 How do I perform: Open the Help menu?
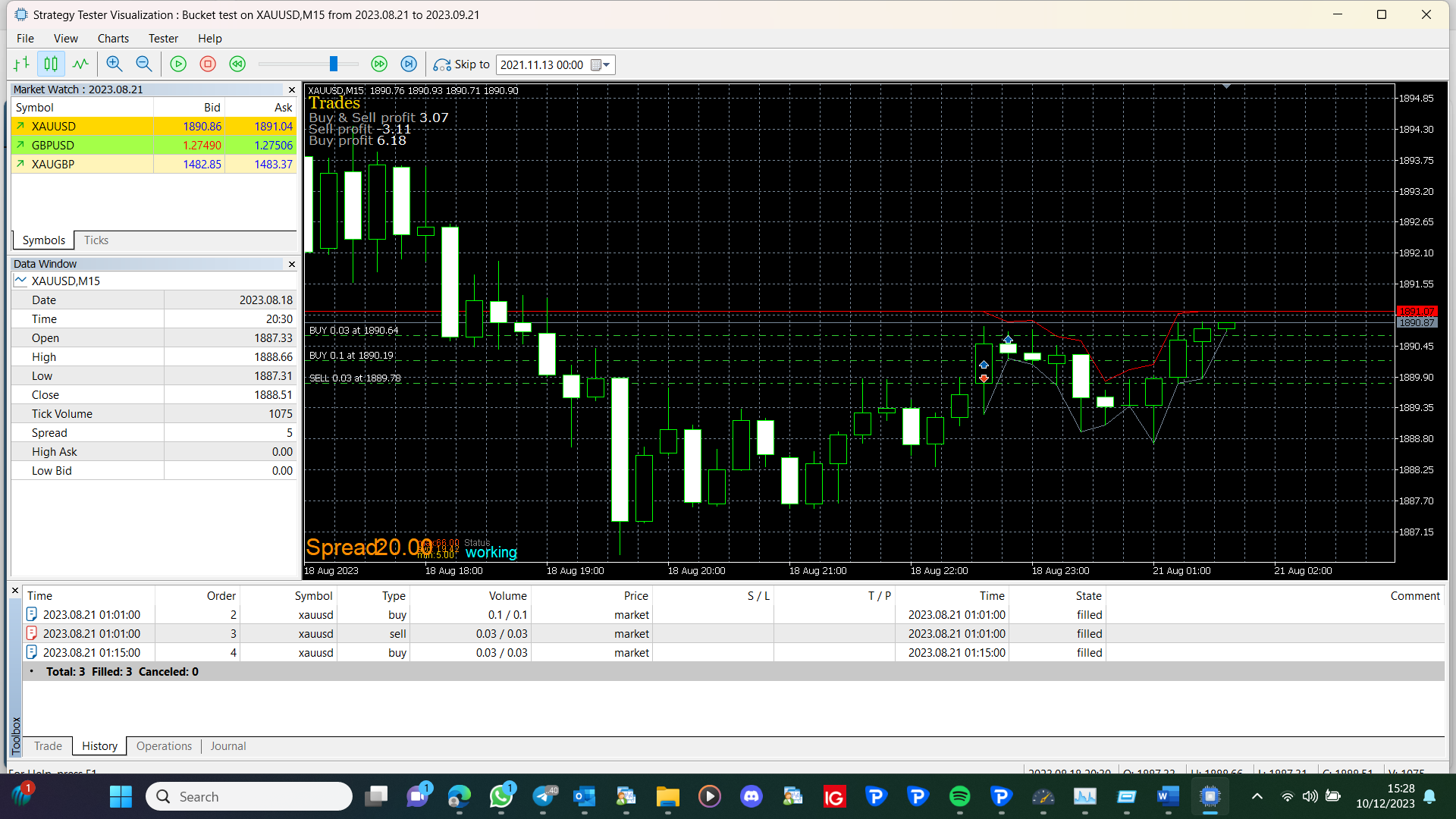(x=210, y=39)
